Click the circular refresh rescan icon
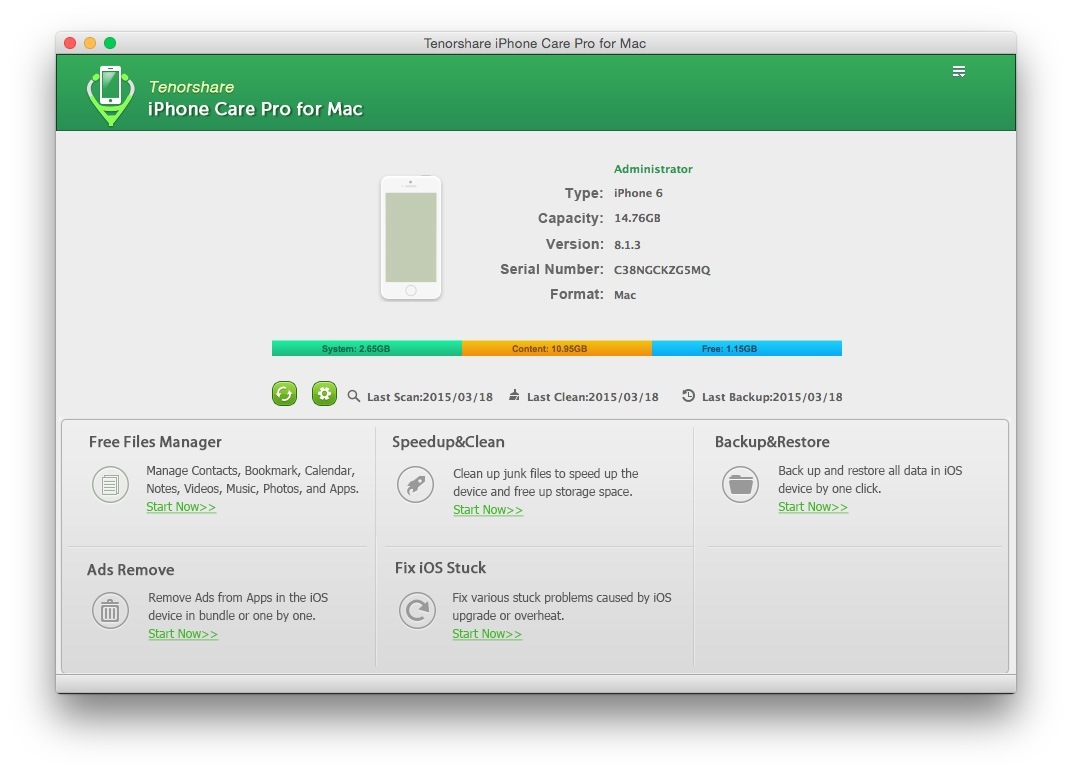Screen dimensions: 1072x774 click(284, 394)
